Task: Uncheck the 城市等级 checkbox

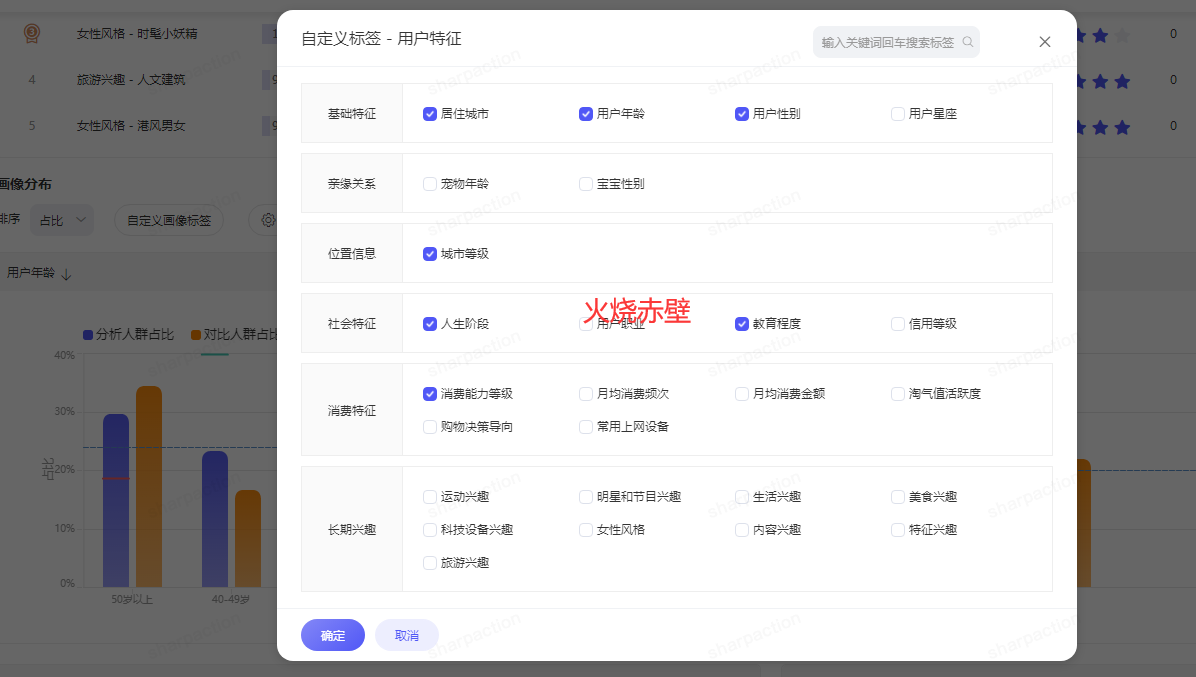Action: click(429, 254)
